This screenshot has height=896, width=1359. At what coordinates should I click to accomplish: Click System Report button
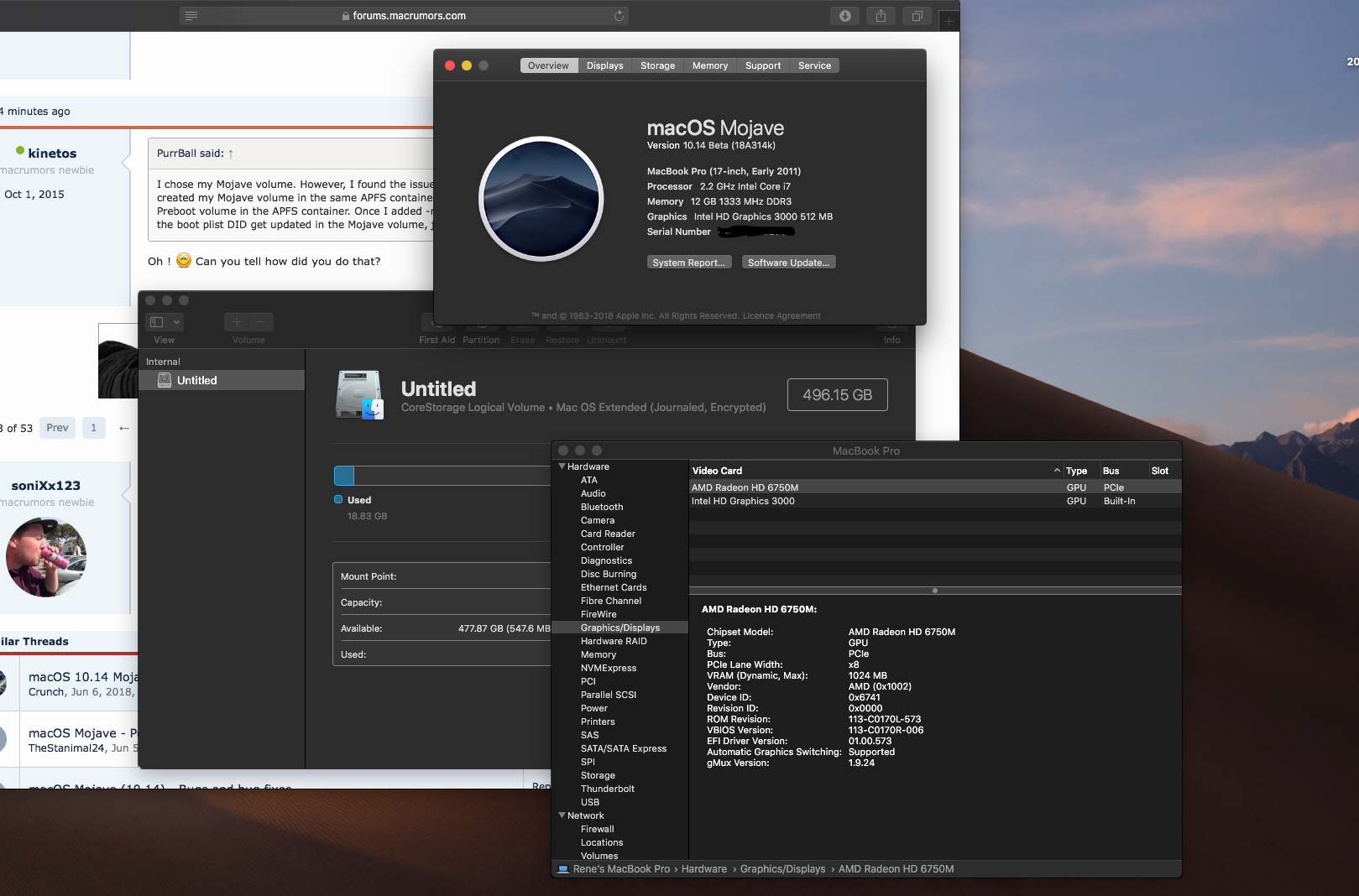pos(689,263)
